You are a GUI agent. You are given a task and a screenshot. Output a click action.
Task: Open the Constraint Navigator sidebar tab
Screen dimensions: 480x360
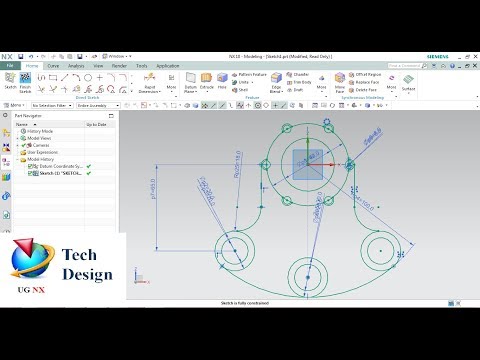click(6, 147)
